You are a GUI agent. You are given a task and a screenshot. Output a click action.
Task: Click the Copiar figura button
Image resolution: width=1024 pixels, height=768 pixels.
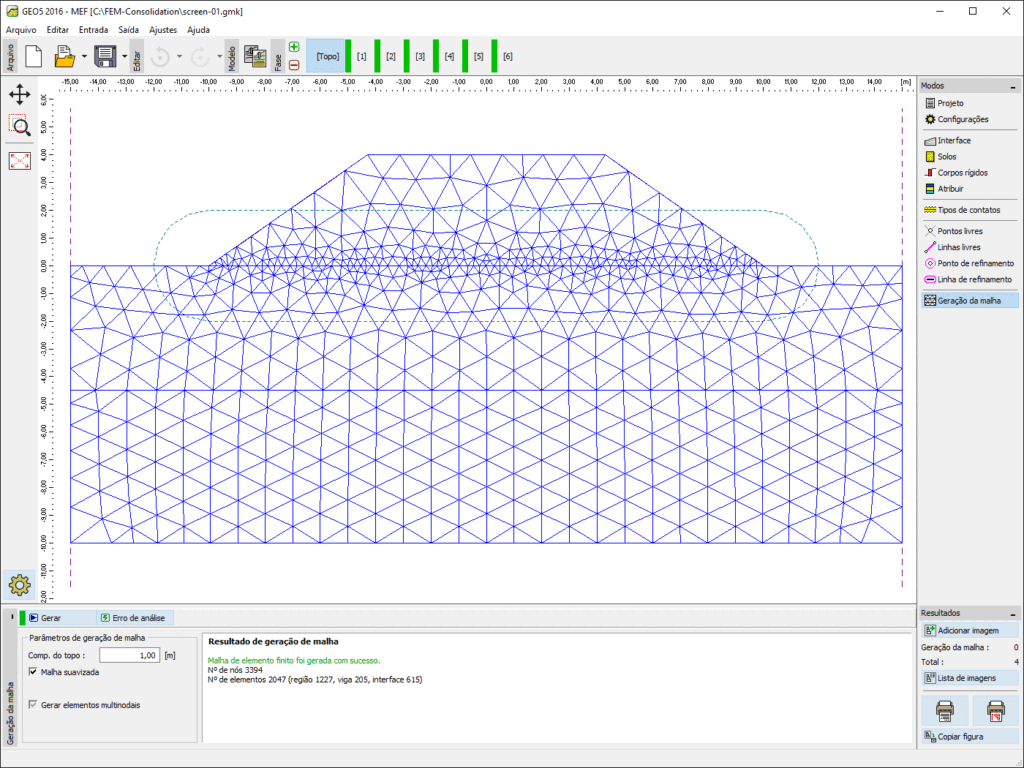pyautogui.click(x=970, y=736)
